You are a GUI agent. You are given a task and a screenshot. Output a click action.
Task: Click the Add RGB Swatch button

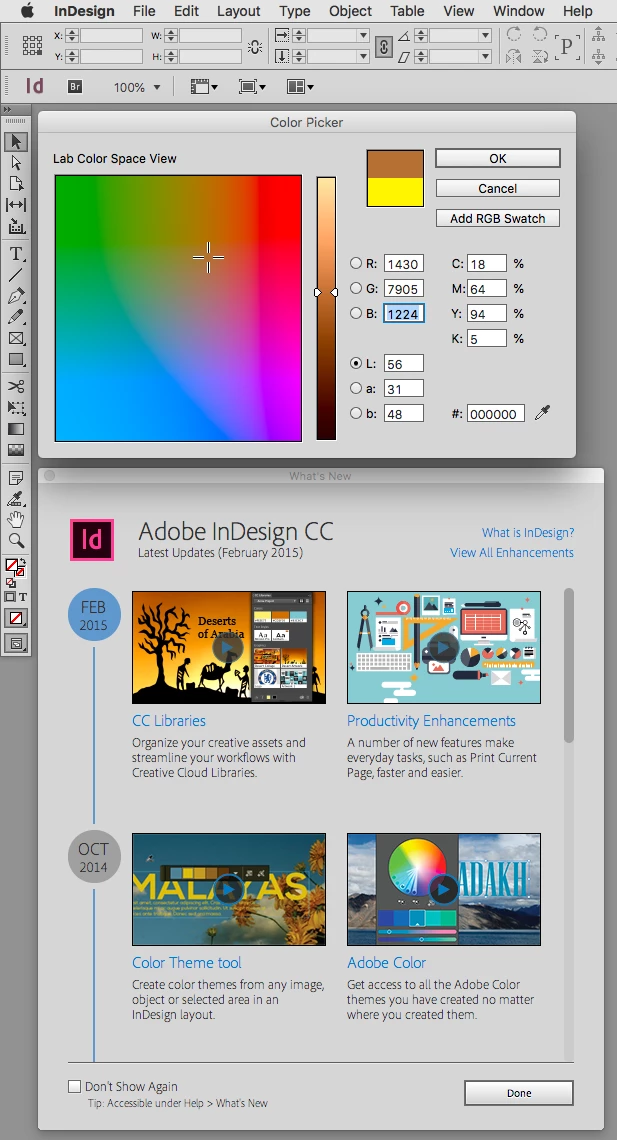coord(498,218)
